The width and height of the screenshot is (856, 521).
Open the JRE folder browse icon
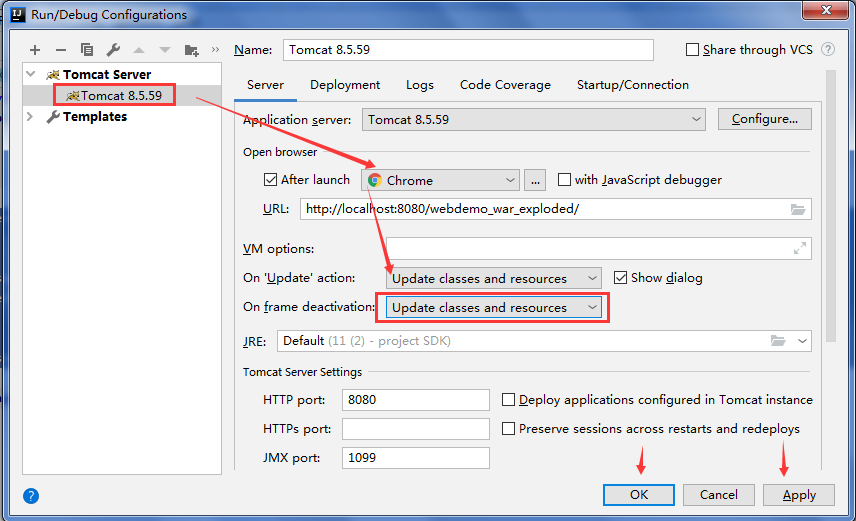pos(778,341)
